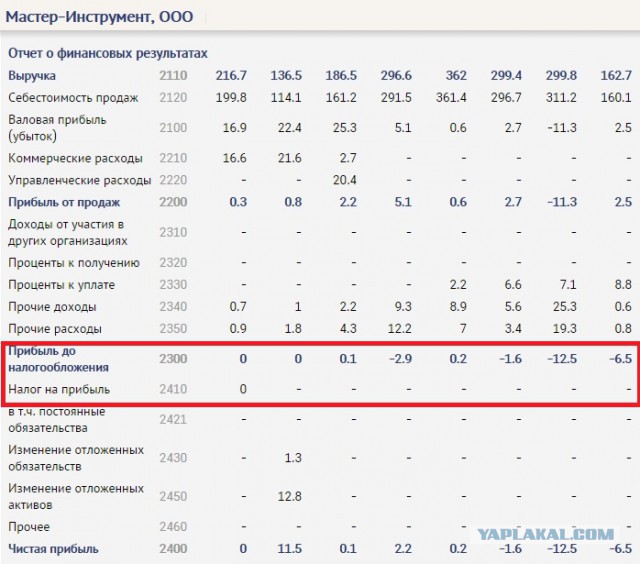640x564 pixels.
Task: Select the Выручка value 162.7
Action: pos(616,75)
